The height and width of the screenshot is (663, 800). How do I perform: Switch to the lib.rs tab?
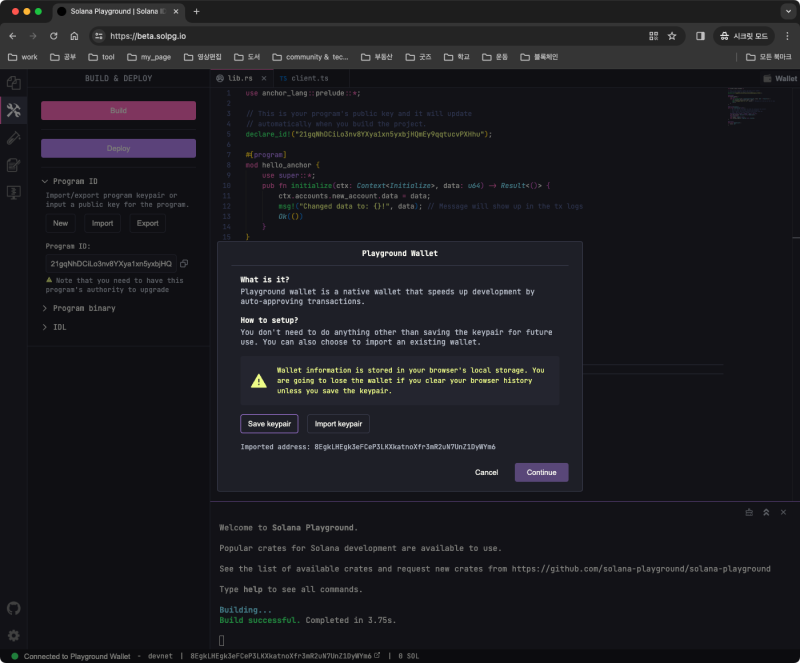coord(239,78)
